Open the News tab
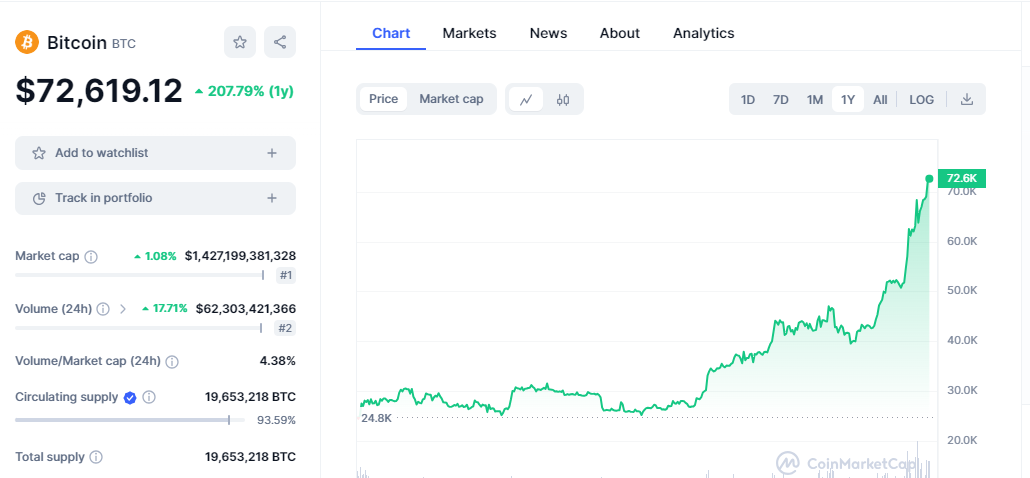 point(549,33)
